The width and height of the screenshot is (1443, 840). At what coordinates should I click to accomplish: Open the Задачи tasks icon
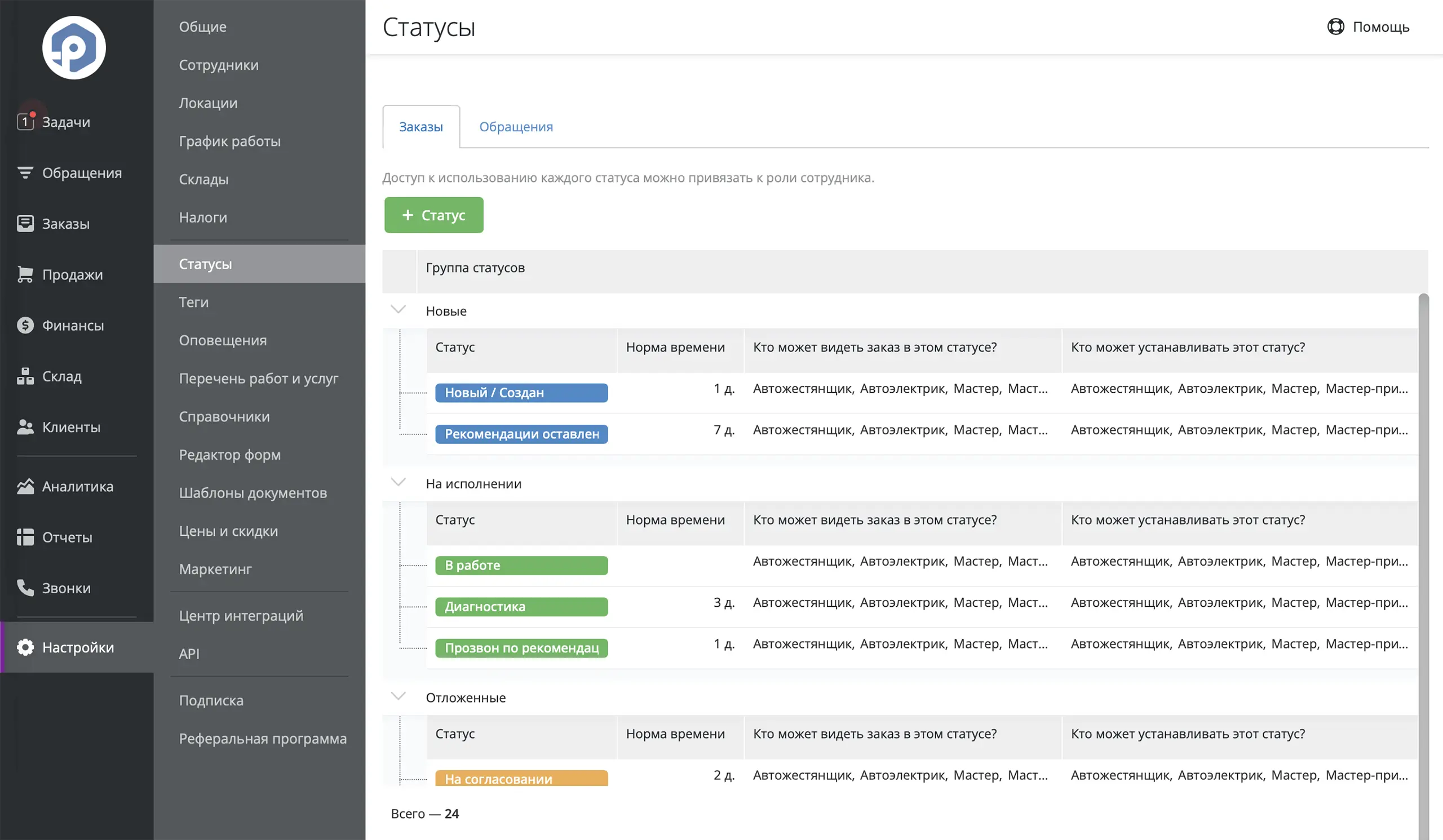[25, 121]
